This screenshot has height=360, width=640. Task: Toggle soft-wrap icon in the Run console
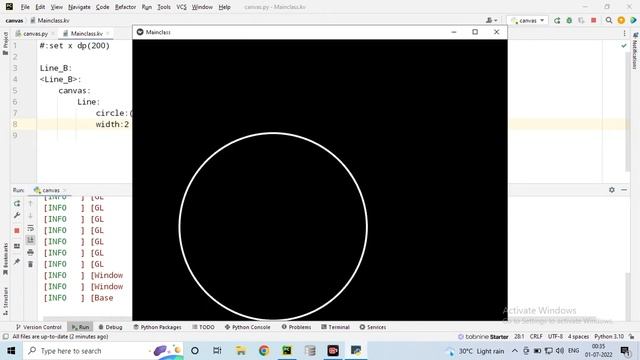point(31,228)
